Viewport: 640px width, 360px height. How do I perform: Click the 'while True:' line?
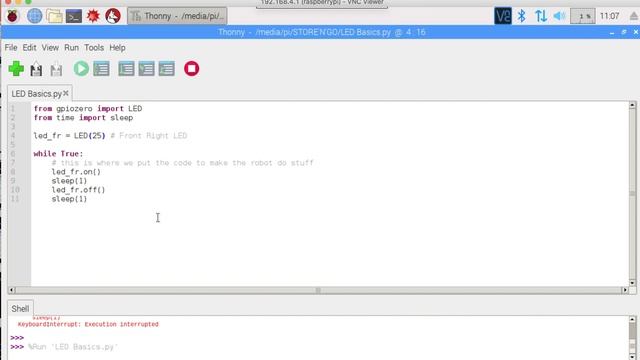click(x=58, y=154)
